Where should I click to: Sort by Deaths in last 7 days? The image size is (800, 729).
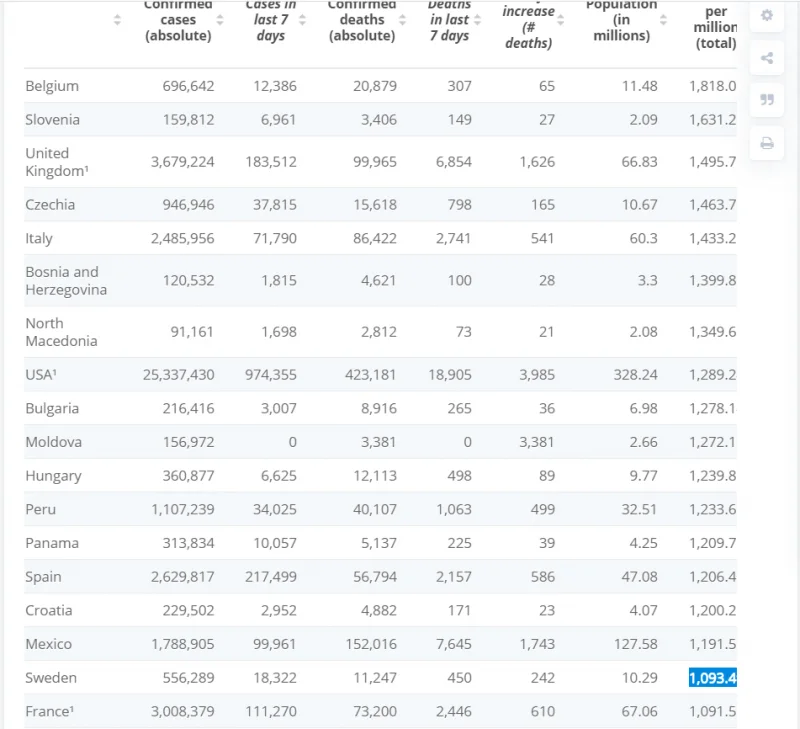[x=477, y=20]
